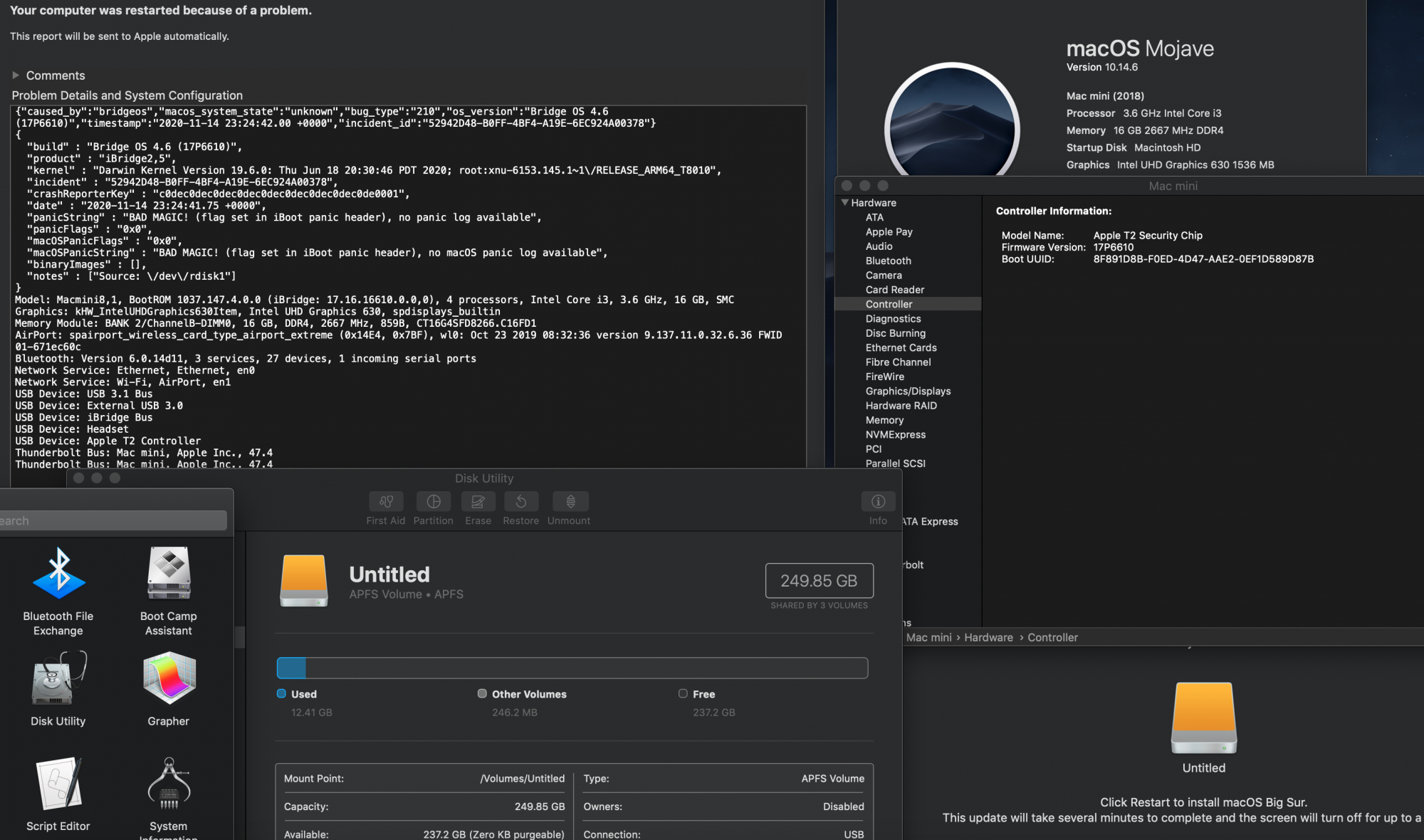Launch Boot Camp Assistant icon
1424x840 pixels.
pos(169,574)
